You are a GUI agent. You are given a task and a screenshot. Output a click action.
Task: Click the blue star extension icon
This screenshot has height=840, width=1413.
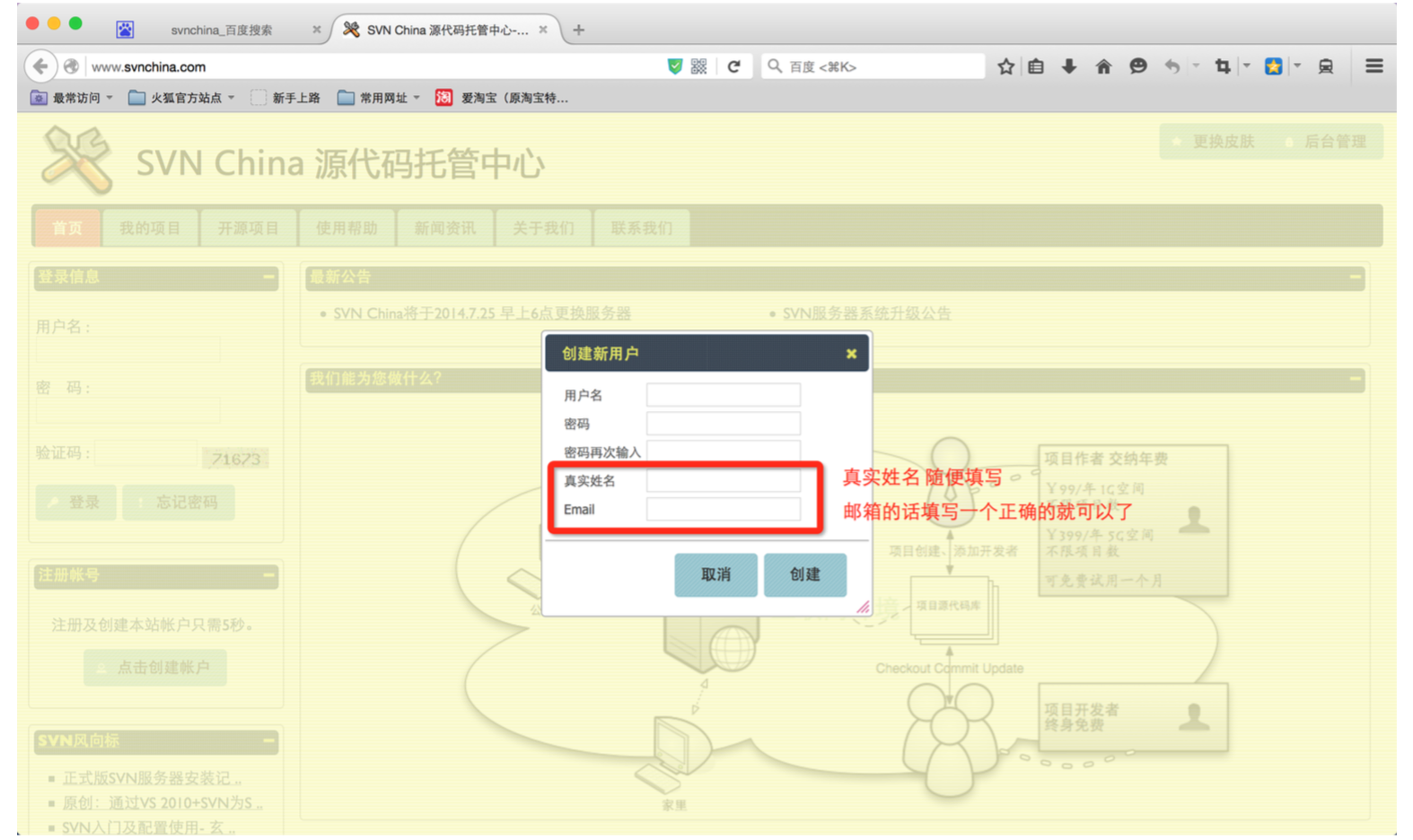tap(1273, 66)
